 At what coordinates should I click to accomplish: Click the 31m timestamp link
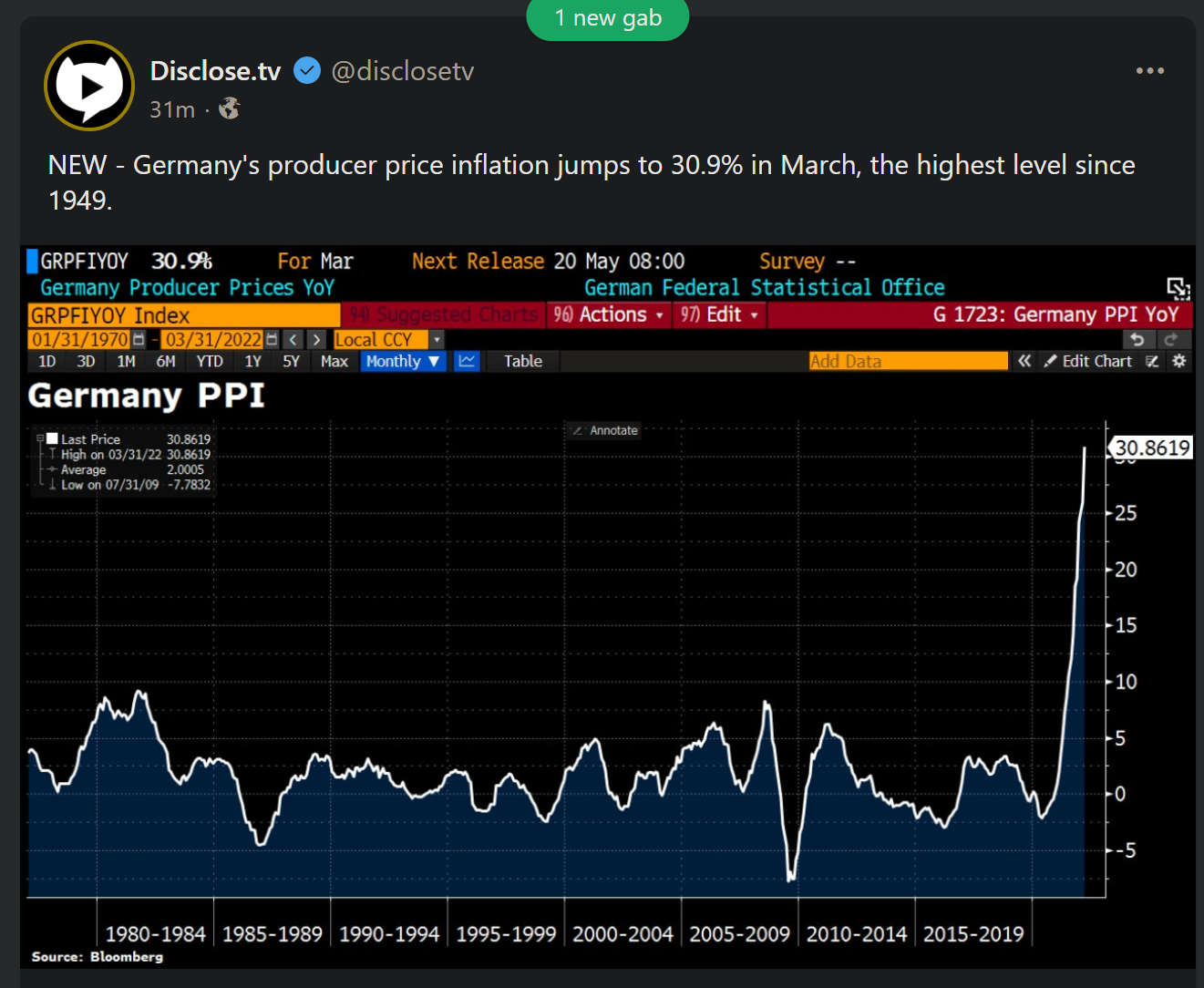click(172, 109)
